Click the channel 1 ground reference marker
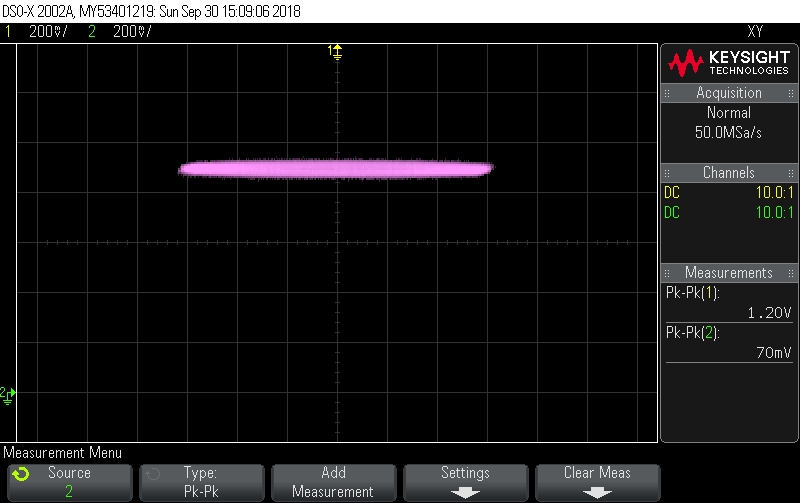 (x=335, y=52)
